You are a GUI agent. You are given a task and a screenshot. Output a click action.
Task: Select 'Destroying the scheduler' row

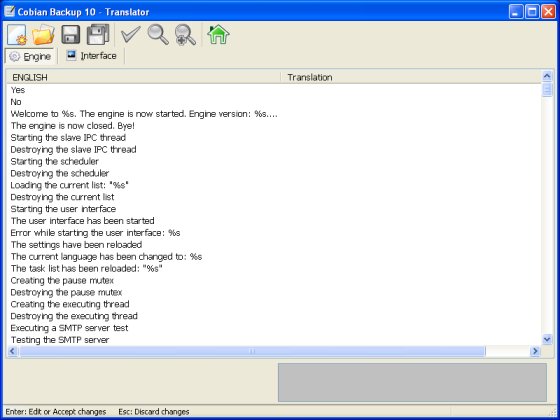pos(274,173)
